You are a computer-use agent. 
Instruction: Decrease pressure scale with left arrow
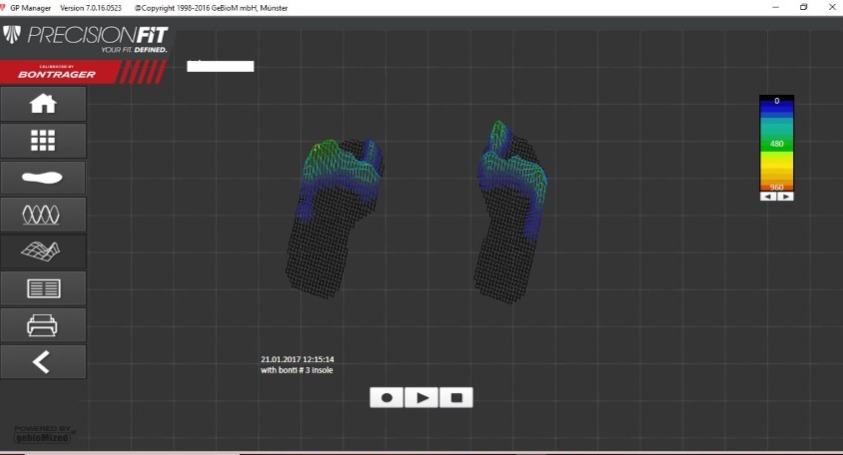pyautogui.click(x=768, y=197)
